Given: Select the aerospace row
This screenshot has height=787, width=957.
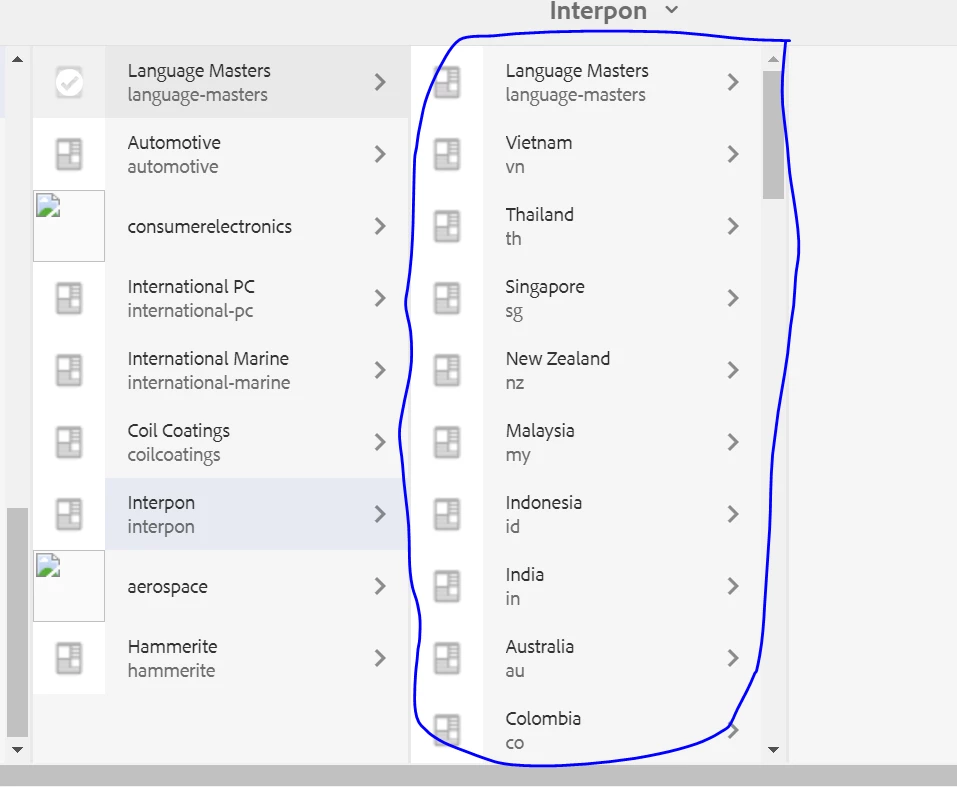Looking at the screenshot, I should pyautogui.click(x=220, y=586).
